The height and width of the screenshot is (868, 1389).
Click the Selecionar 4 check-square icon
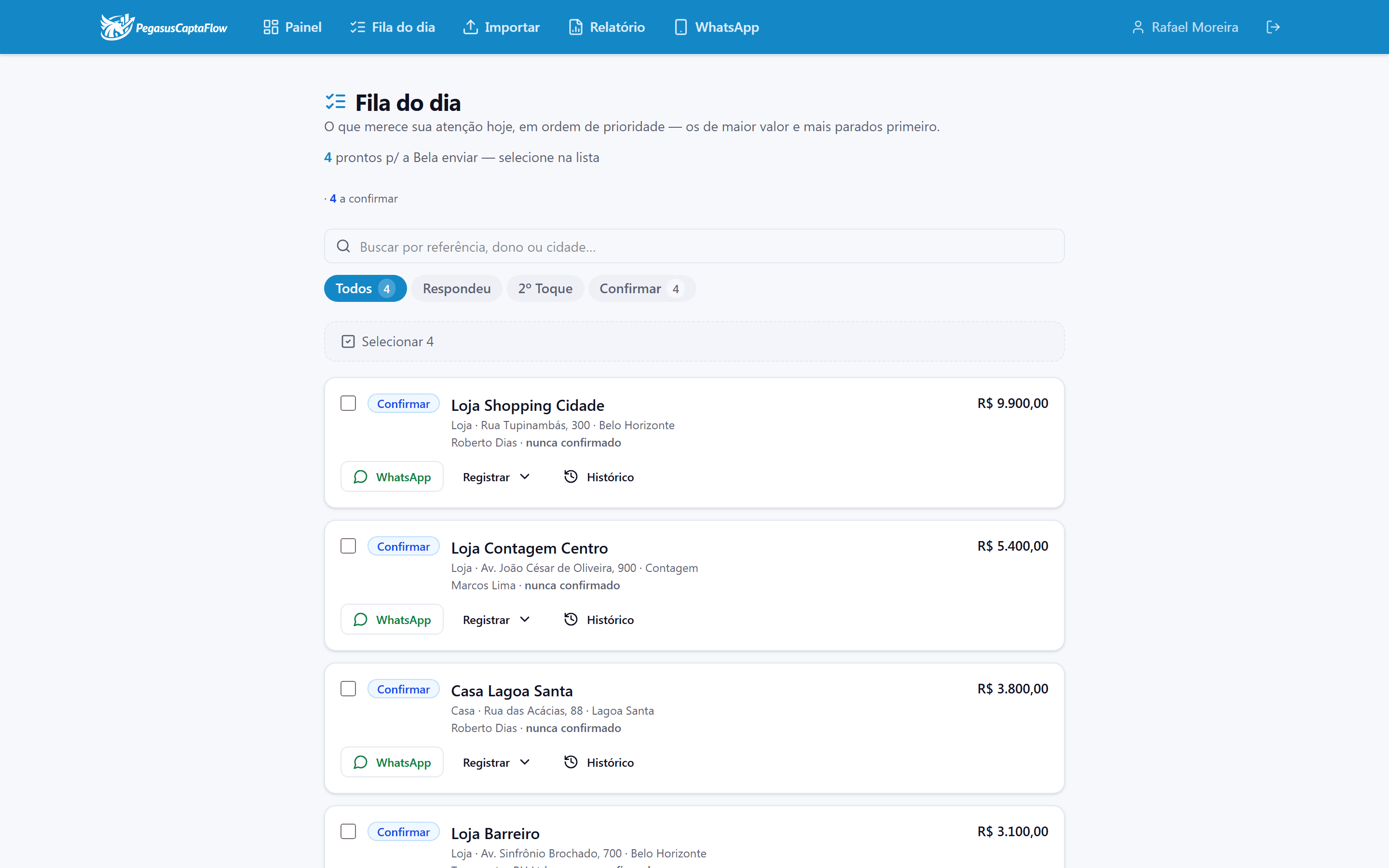coord(348,341)
